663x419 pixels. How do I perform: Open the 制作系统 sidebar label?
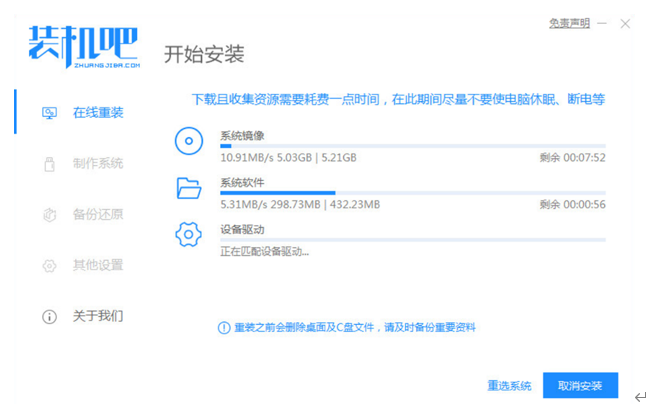pos(98,163)
